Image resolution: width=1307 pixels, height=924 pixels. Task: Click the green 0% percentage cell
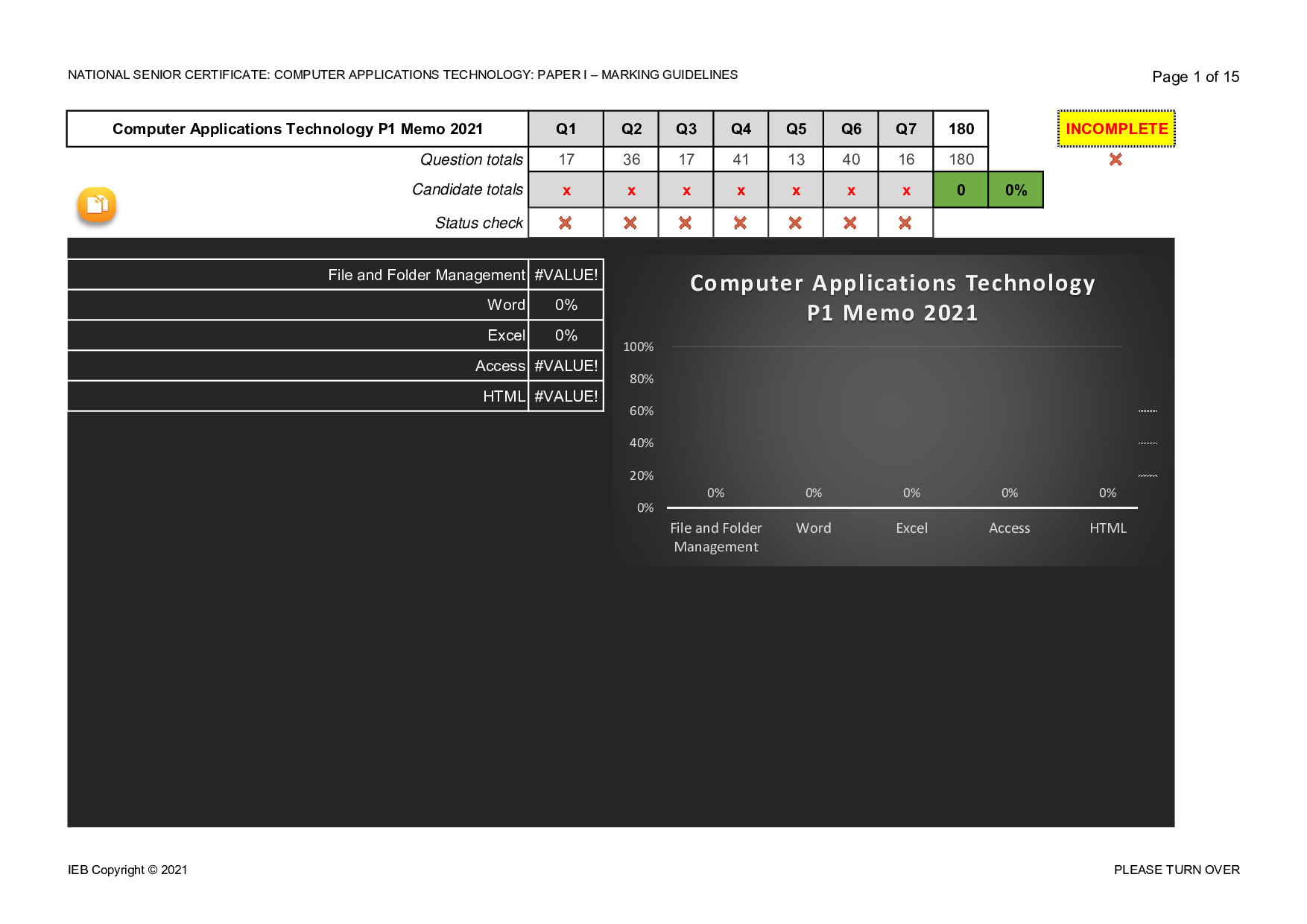click(x=1016, y=190)
